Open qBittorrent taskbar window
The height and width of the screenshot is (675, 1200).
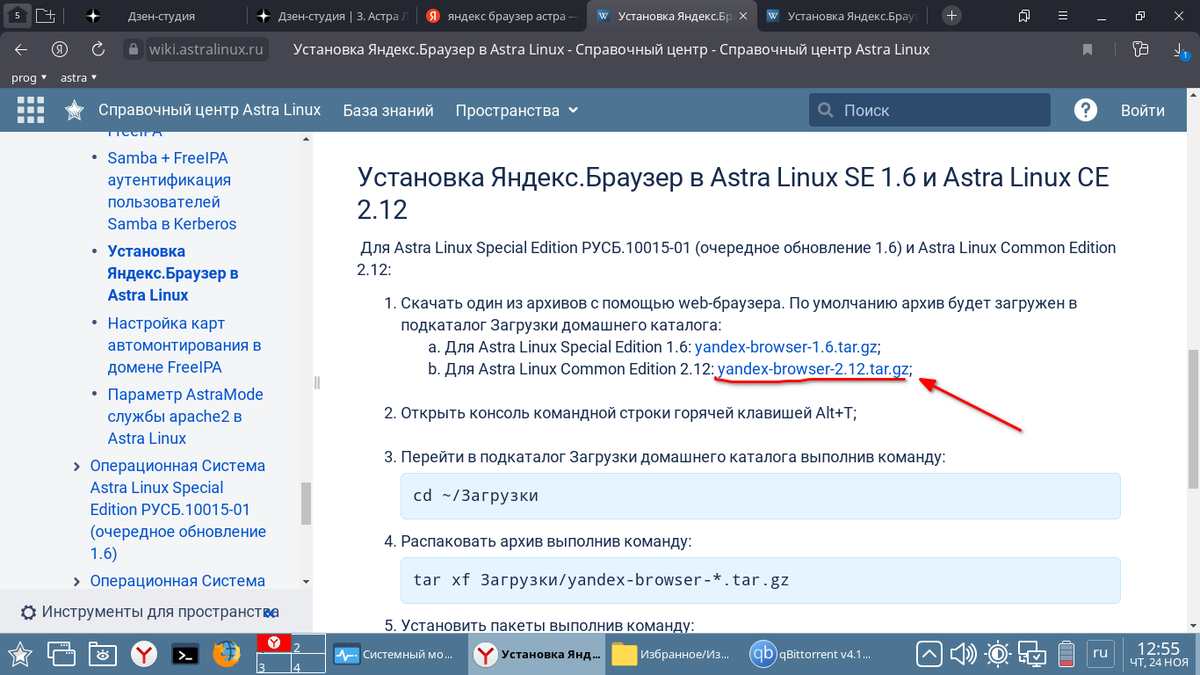pyautogui.click(x=811, y=654)
